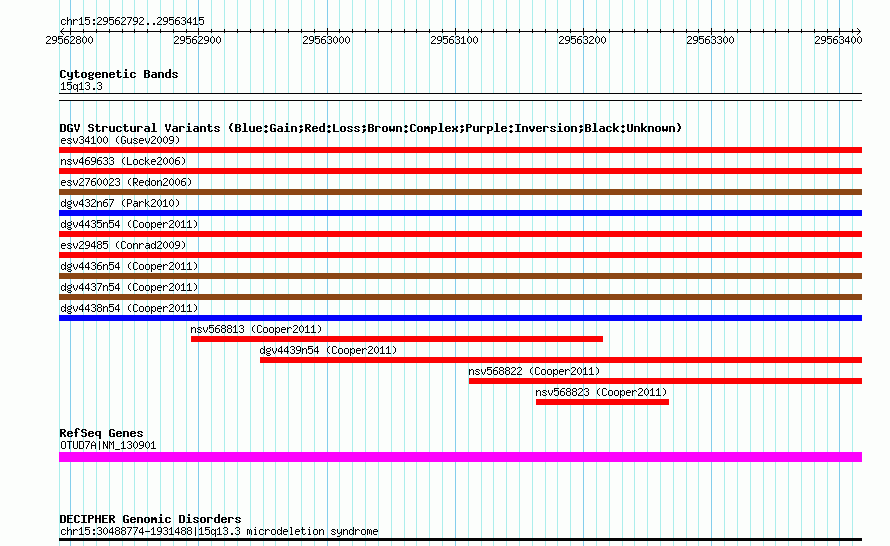The height and width of the screenshot is (546, 890).
Task: Select the nsv568822 (Cooper2011) label
Action: click(534, 371)
